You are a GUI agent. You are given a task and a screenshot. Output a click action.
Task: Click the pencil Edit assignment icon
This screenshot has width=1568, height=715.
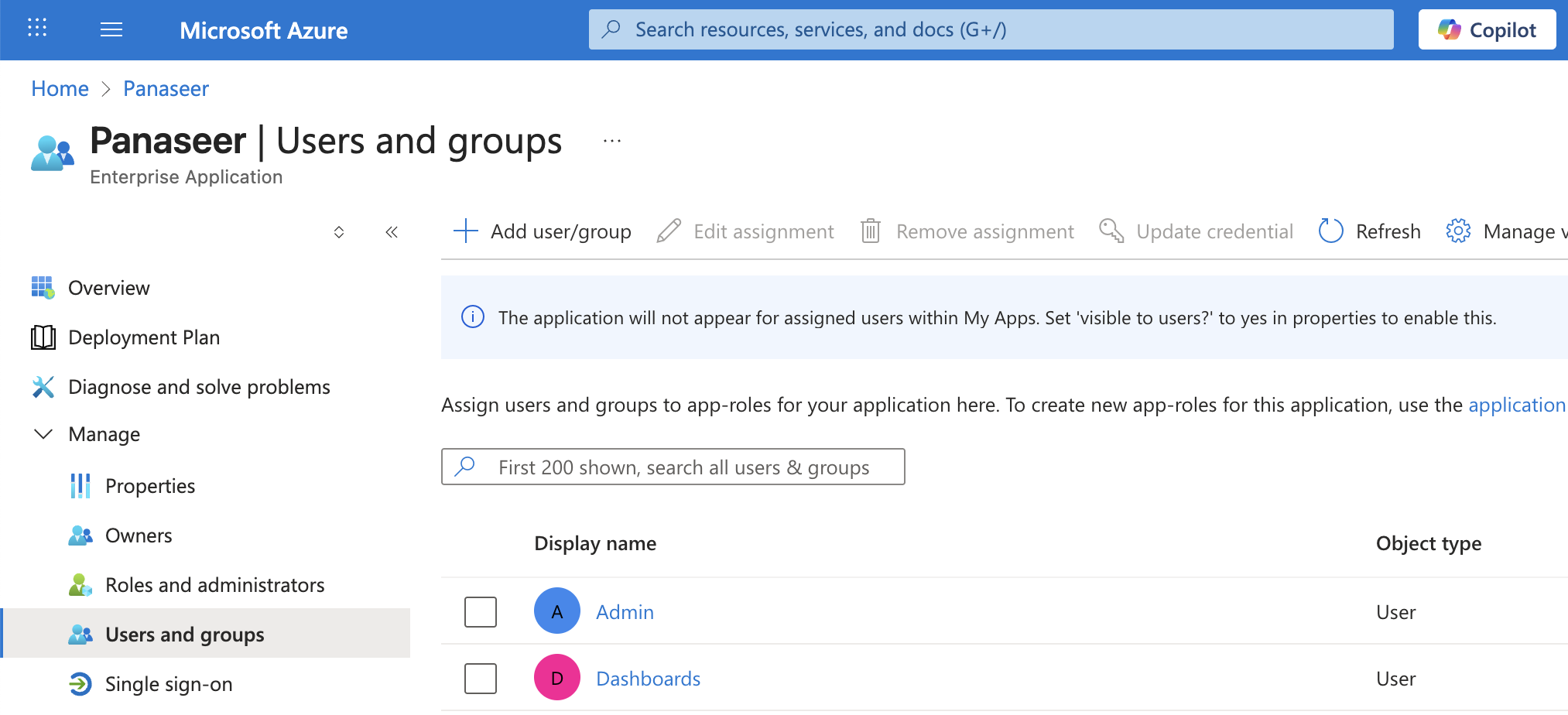click(x=669, y=231)
